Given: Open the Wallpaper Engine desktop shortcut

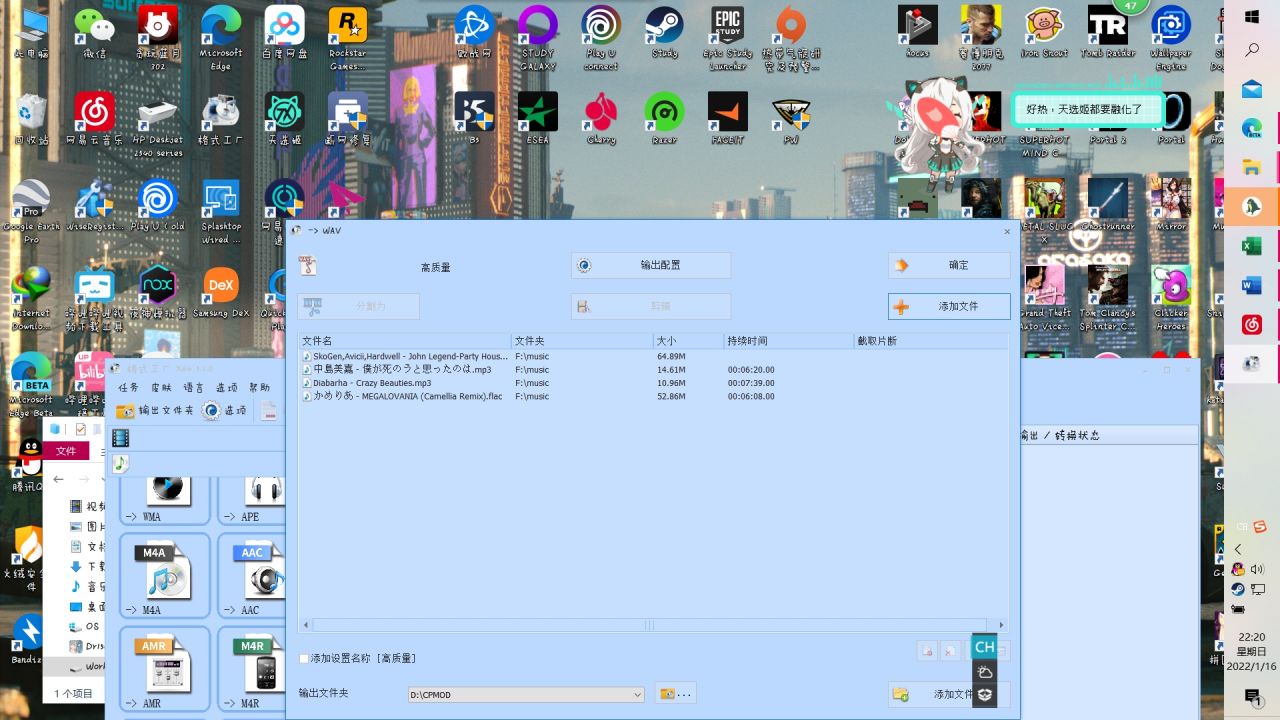Looking at the screenshot, I should (1170, 39).
